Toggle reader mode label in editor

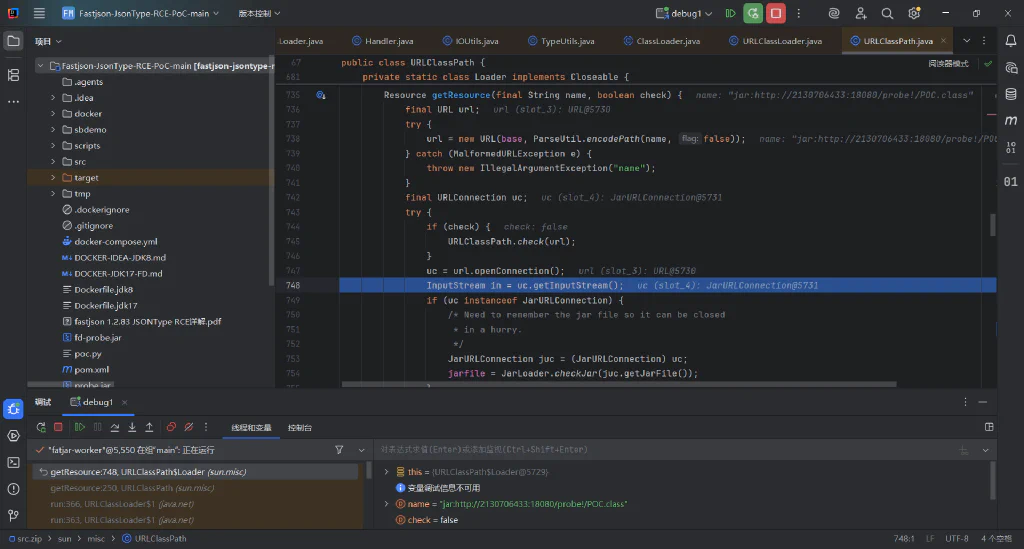948,64
